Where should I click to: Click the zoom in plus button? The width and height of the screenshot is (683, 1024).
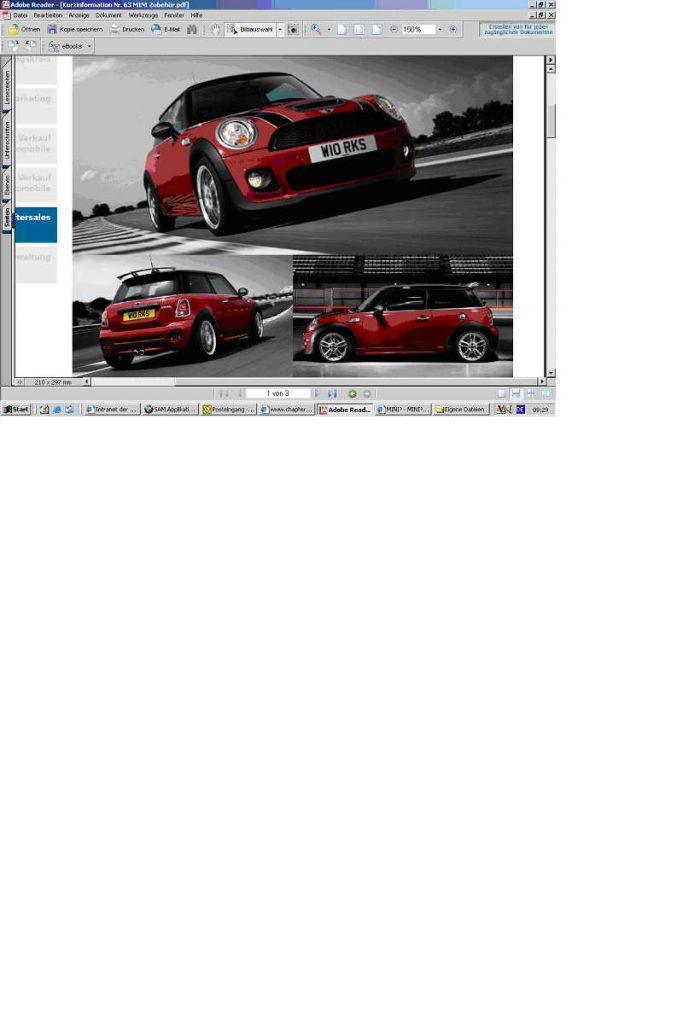pyautogui.click(x=453, y=29)
